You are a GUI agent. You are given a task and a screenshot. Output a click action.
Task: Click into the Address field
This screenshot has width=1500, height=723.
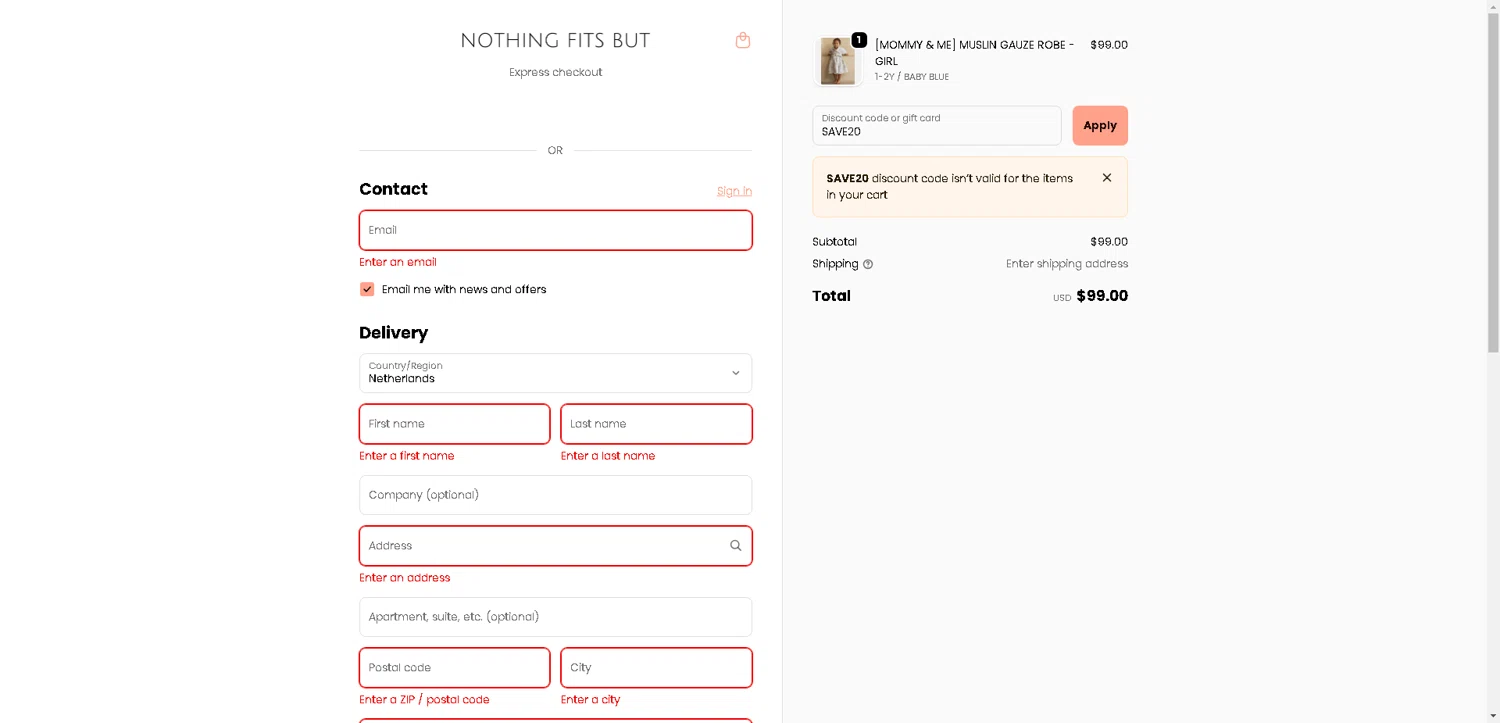(x=556, y=546)
